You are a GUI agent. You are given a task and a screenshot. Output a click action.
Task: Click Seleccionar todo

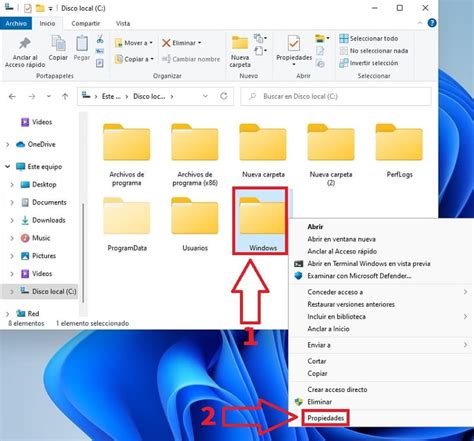click(x=369, y=39)
